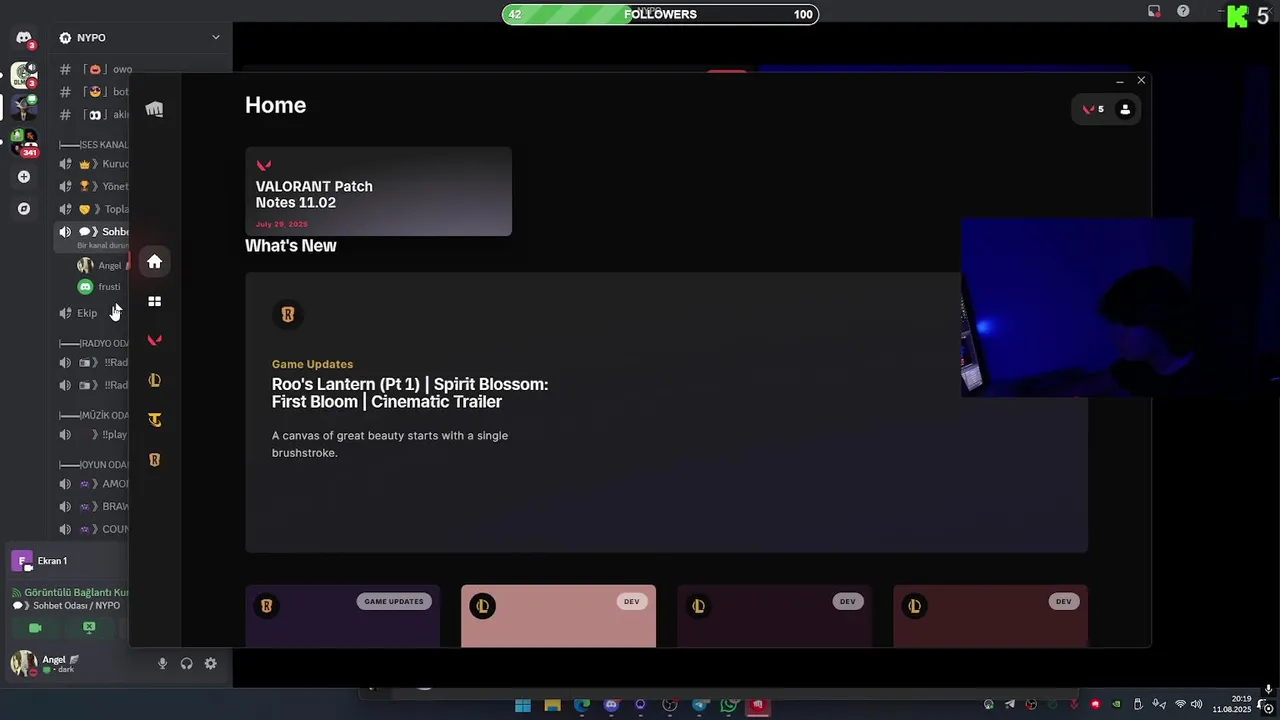
Task: Open taskbar clock showing 20:19
Action: [1232, 704]
